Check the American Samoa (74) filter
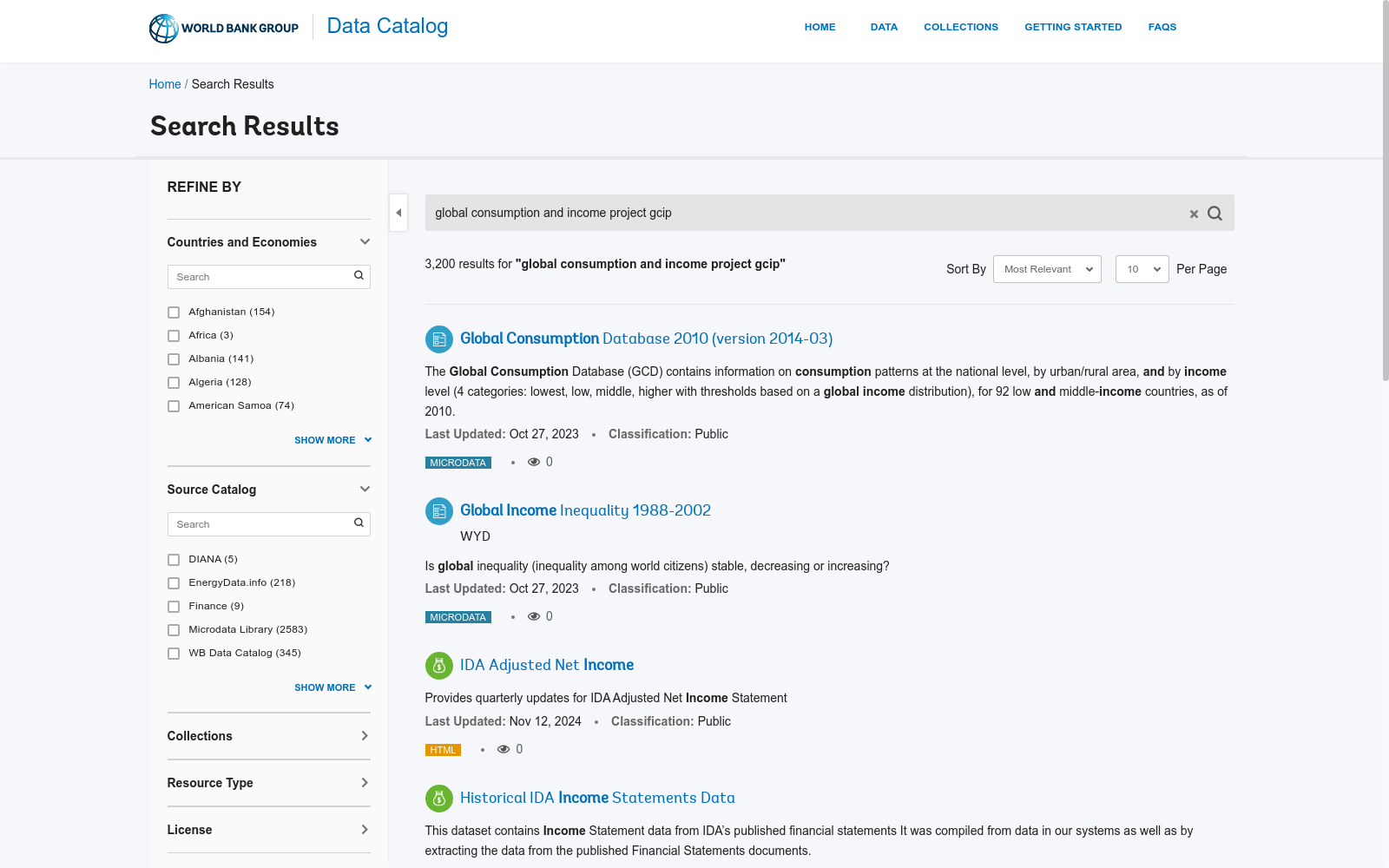This screenshot has width=1389, height=868. pyautogui.click(x=174, y=406)
